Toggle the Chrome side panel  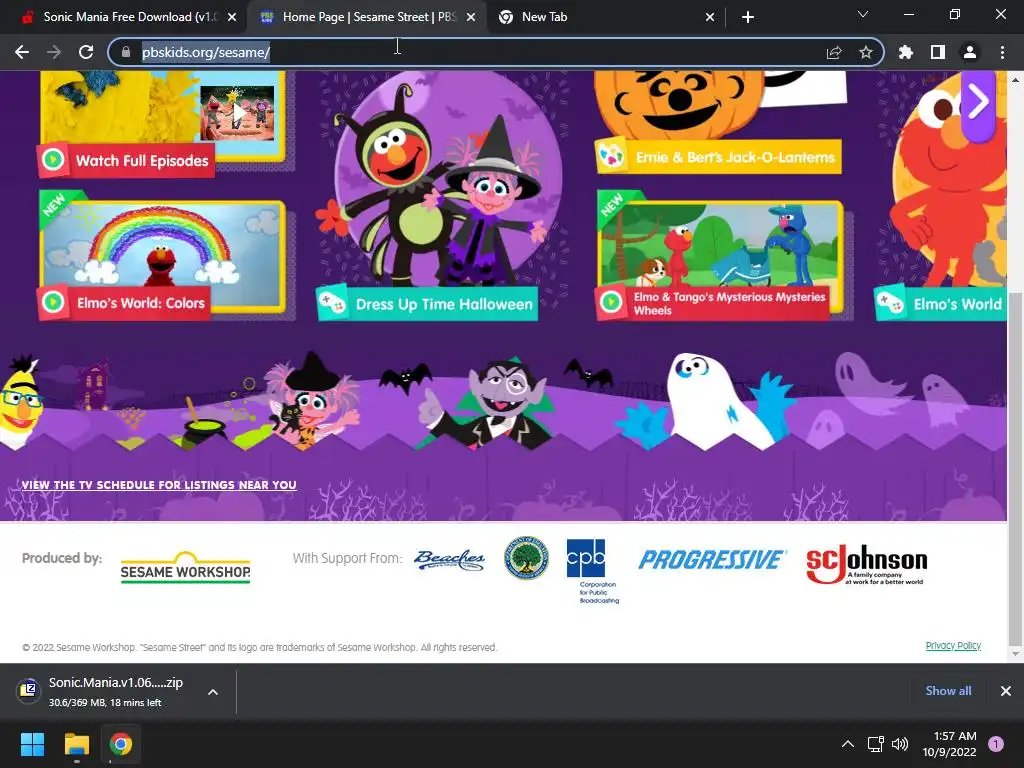click(x=938, y=52)
